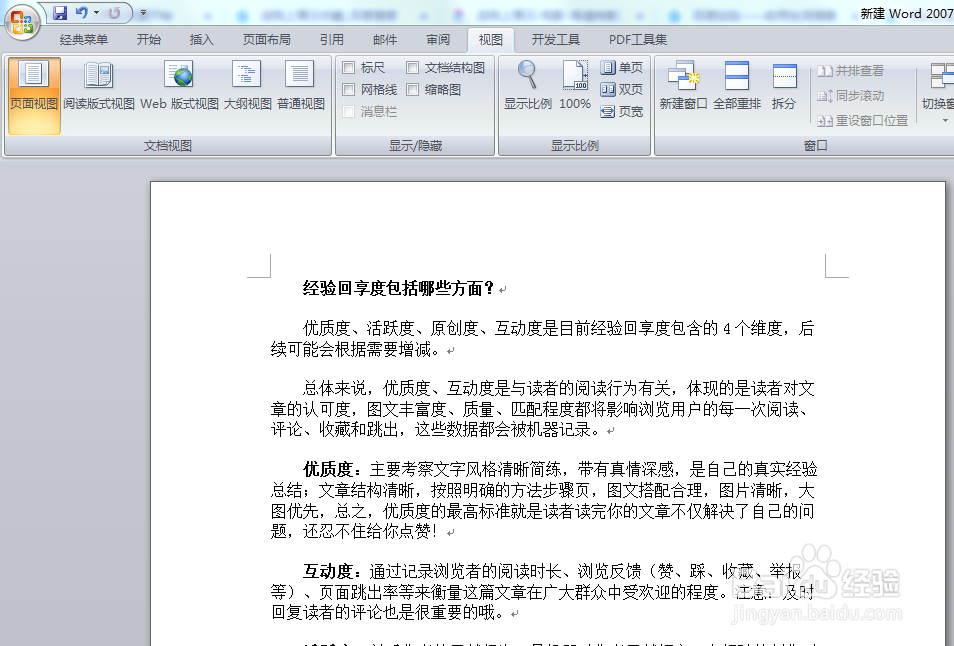
Task: Select 普通视图 draft view
Action: click(300, 85)
